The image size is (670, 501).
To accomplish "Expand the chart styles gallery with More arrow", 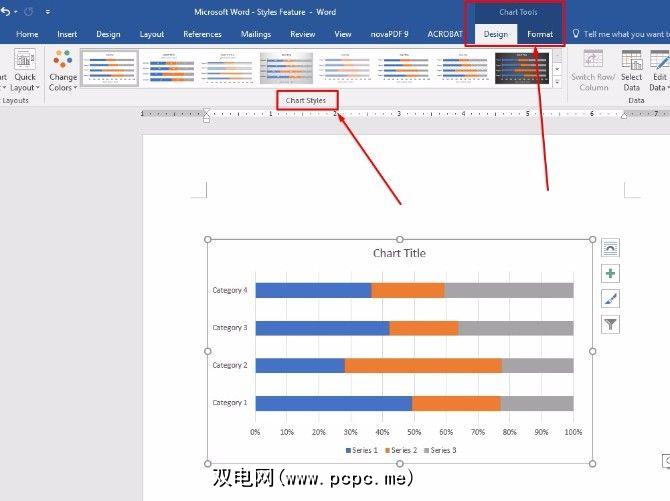I will [557, 82].
